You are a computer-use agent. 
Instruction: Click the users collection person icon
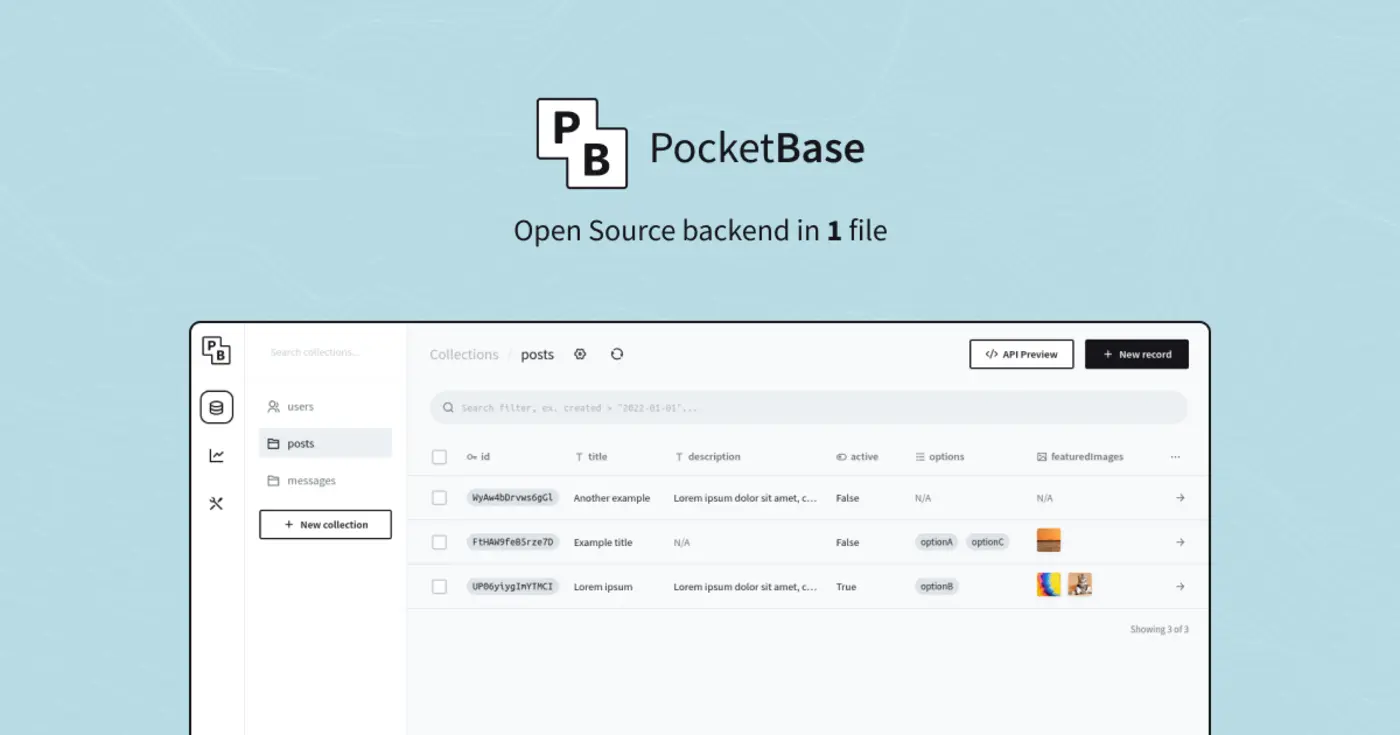pyautogui.click(x=273, y=406)
